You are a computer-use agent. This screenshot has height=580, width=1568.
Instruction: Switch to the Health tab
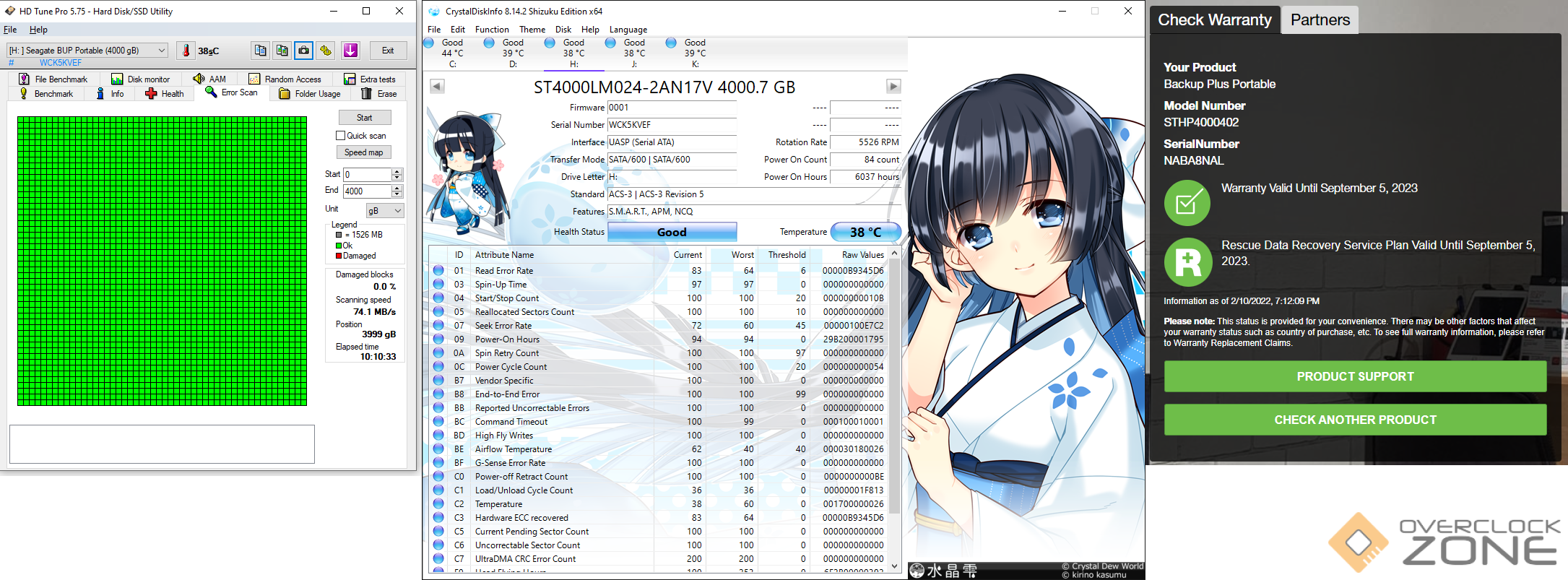[x=165, y=94]
